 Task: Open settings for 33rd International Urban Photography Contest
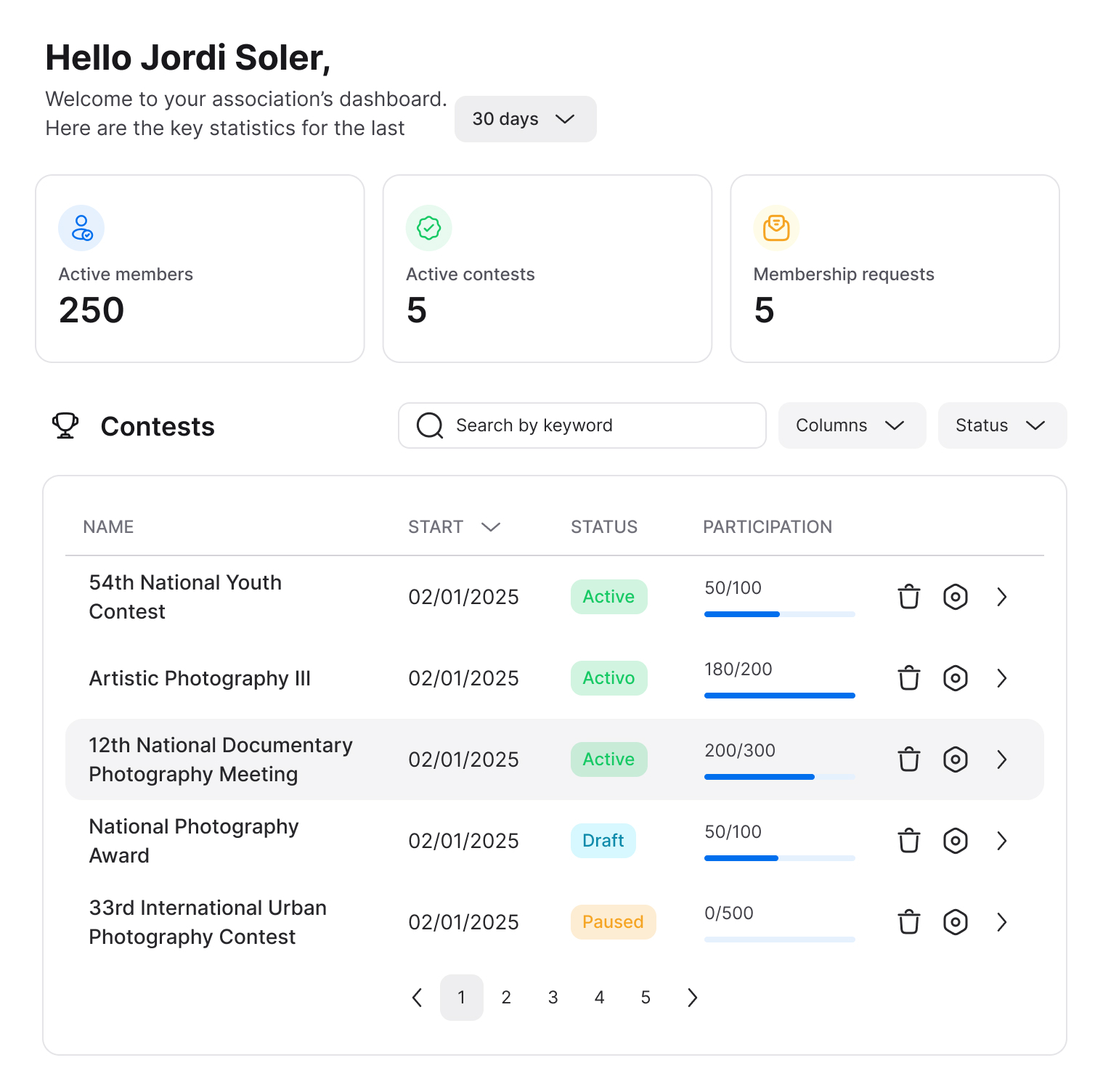[x=955, y=922]
